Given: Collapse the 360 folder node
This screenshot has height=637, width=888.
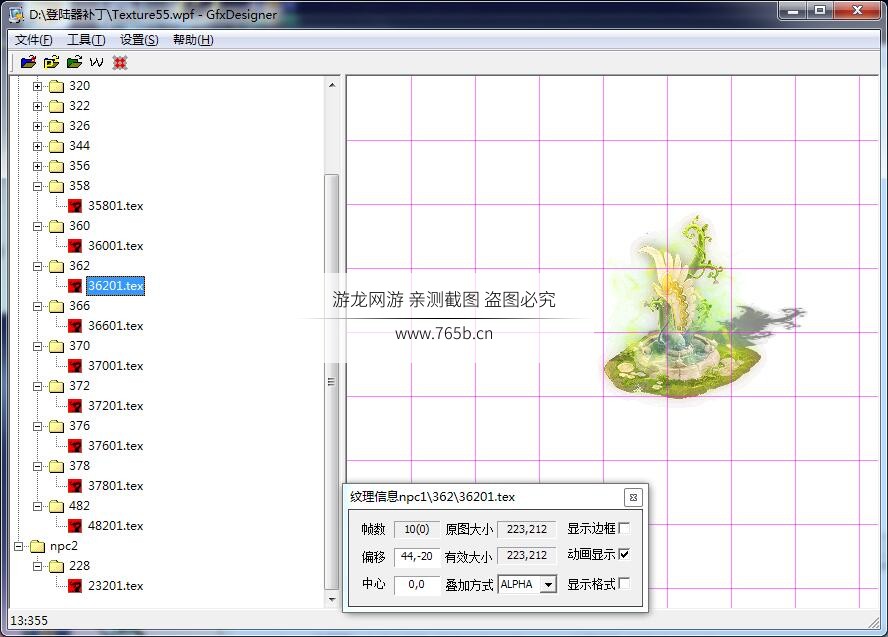Looking at the screenshot, I should (37, 226).
